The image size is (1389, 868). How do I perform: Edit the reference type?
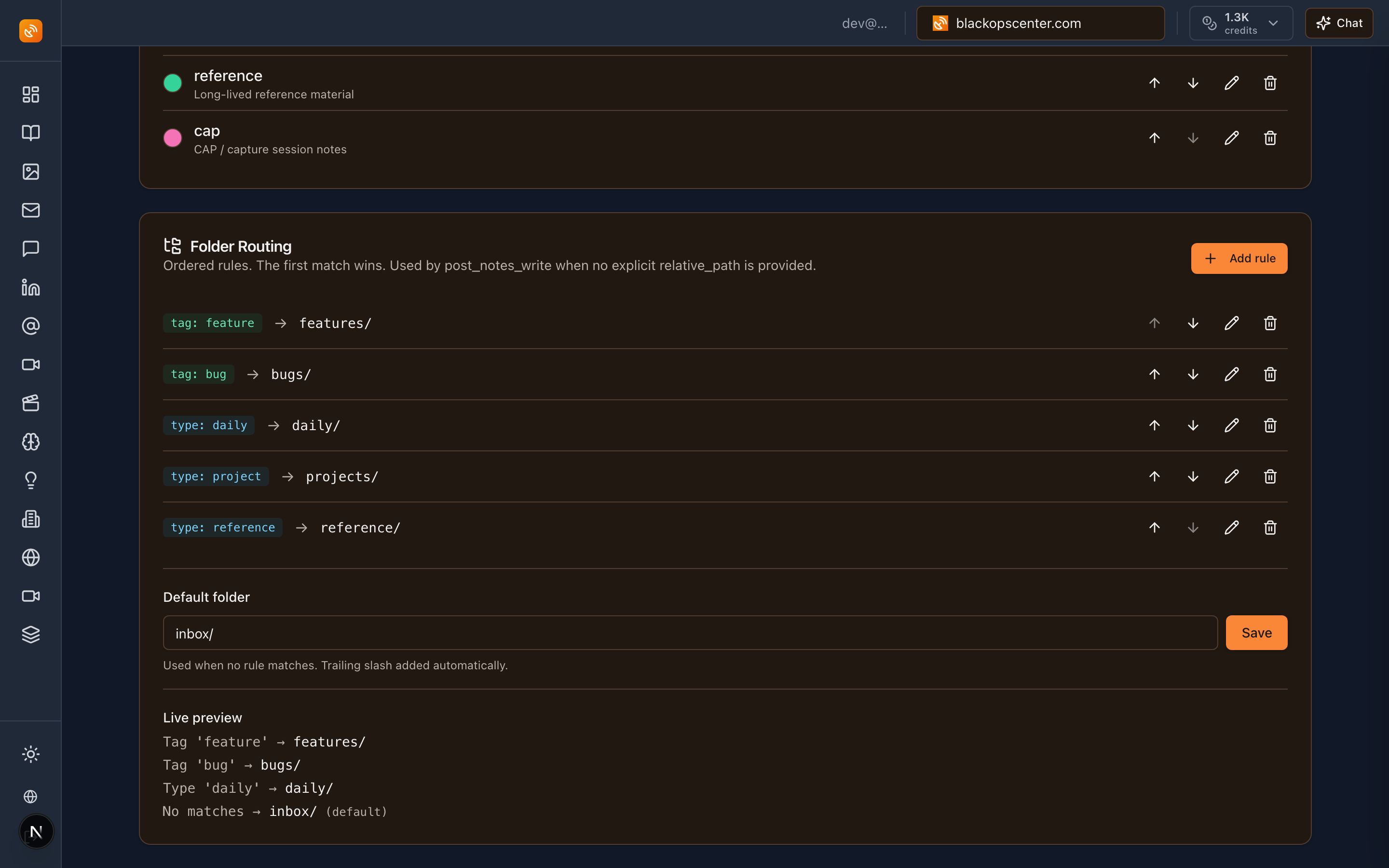(1231, 82)
